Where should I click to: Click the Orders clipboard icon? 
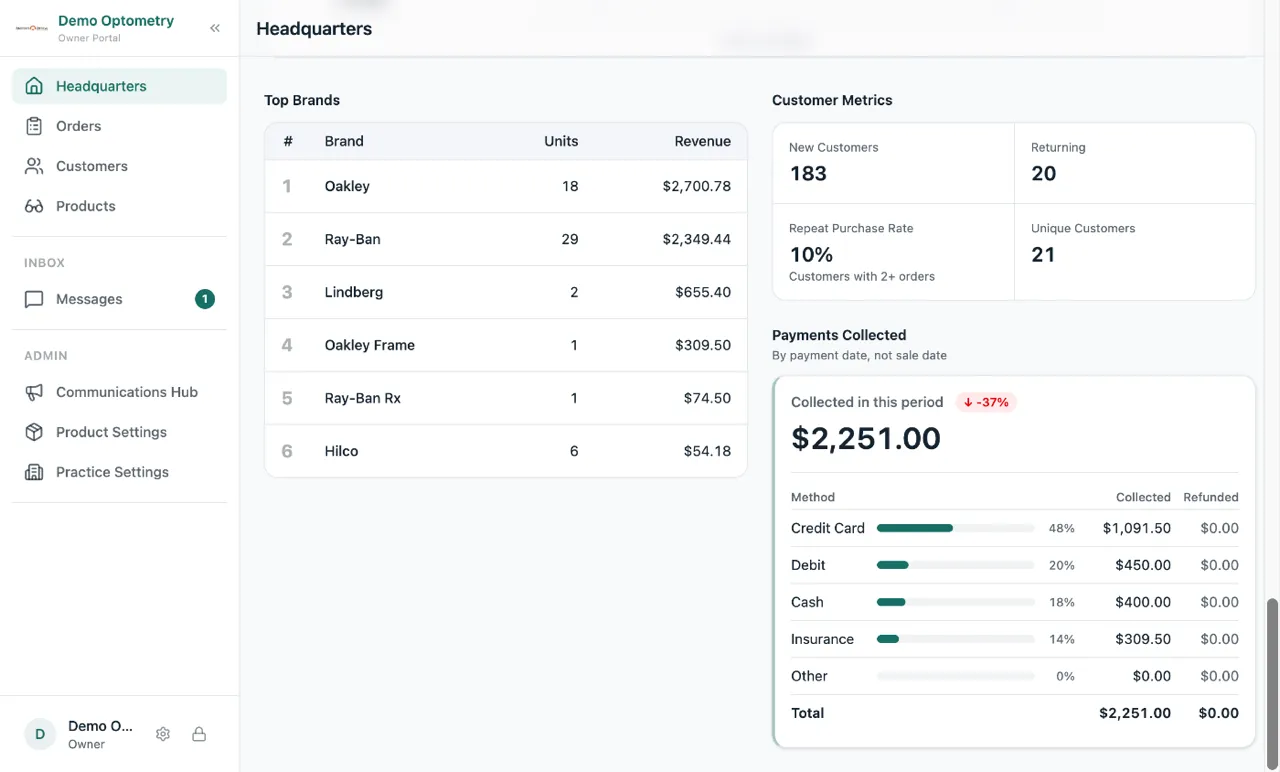[34, 126]
